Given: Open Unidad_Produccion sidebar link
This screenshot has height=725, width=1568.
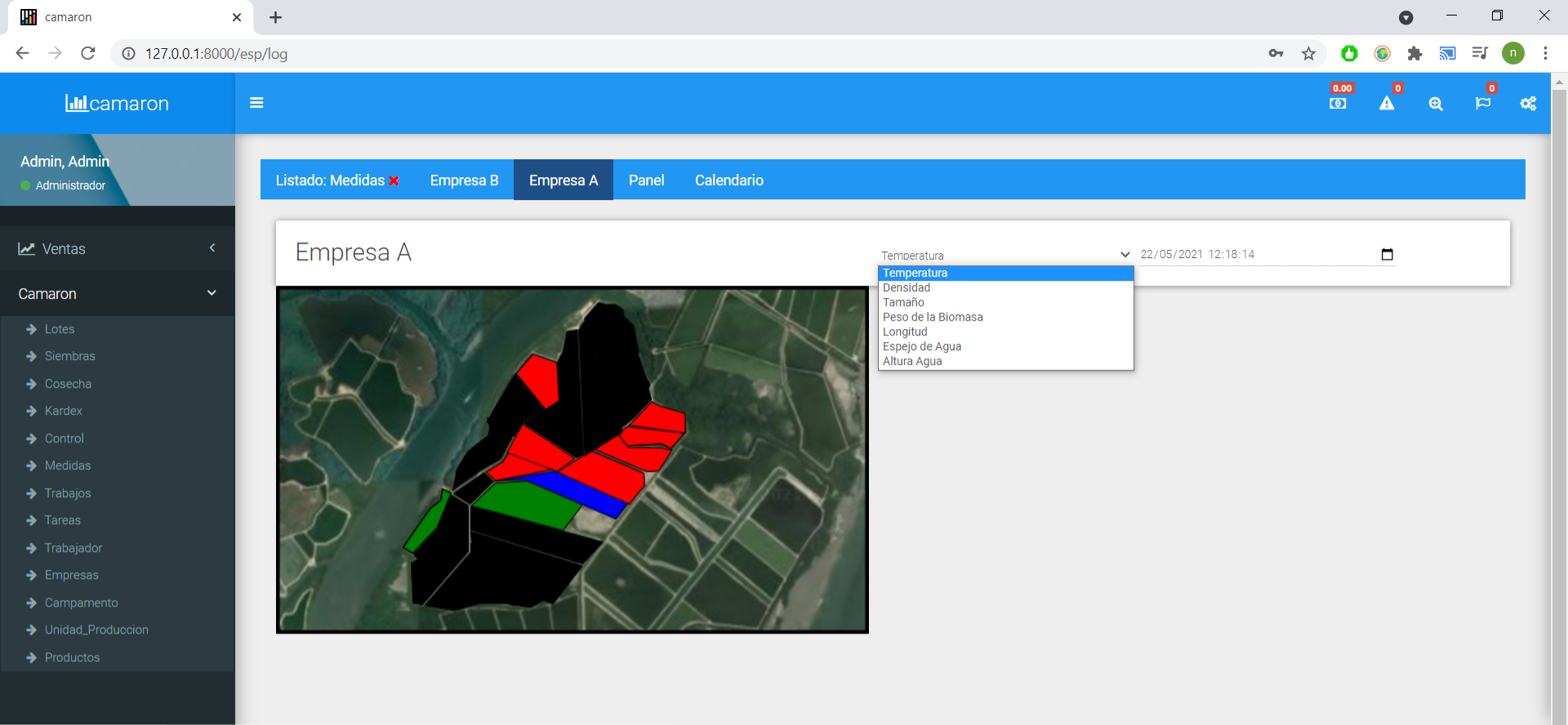Looking at the screenshot, I should tap(96, 630).
